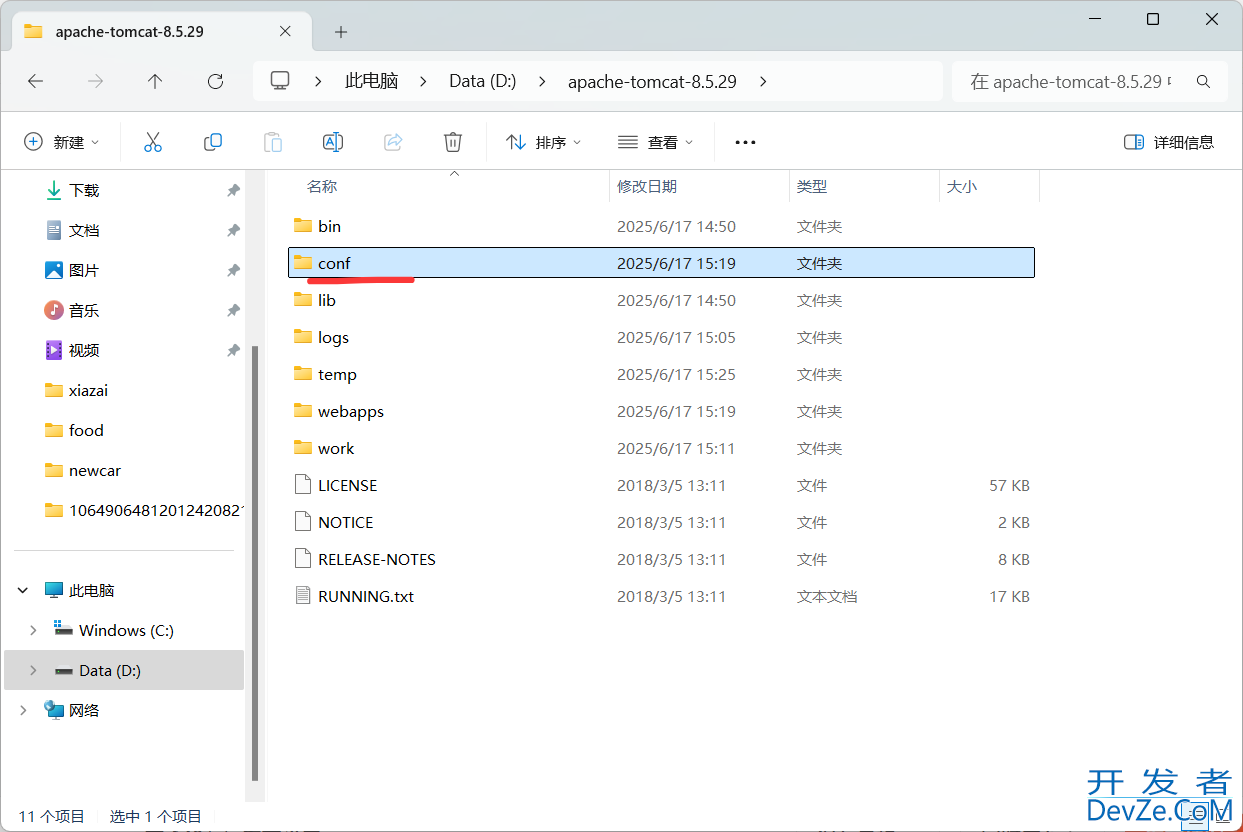Click the apache-tomcat-8.5.29 breadcrumb segment

tap(652, 81)
